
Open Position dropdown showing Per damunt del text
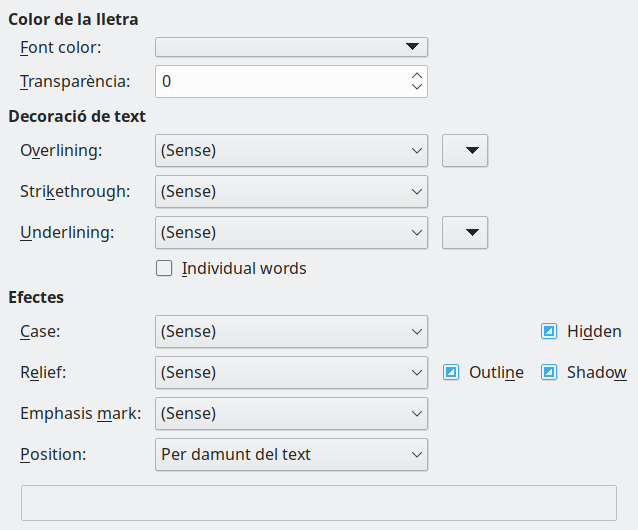(x=291, y=454)
